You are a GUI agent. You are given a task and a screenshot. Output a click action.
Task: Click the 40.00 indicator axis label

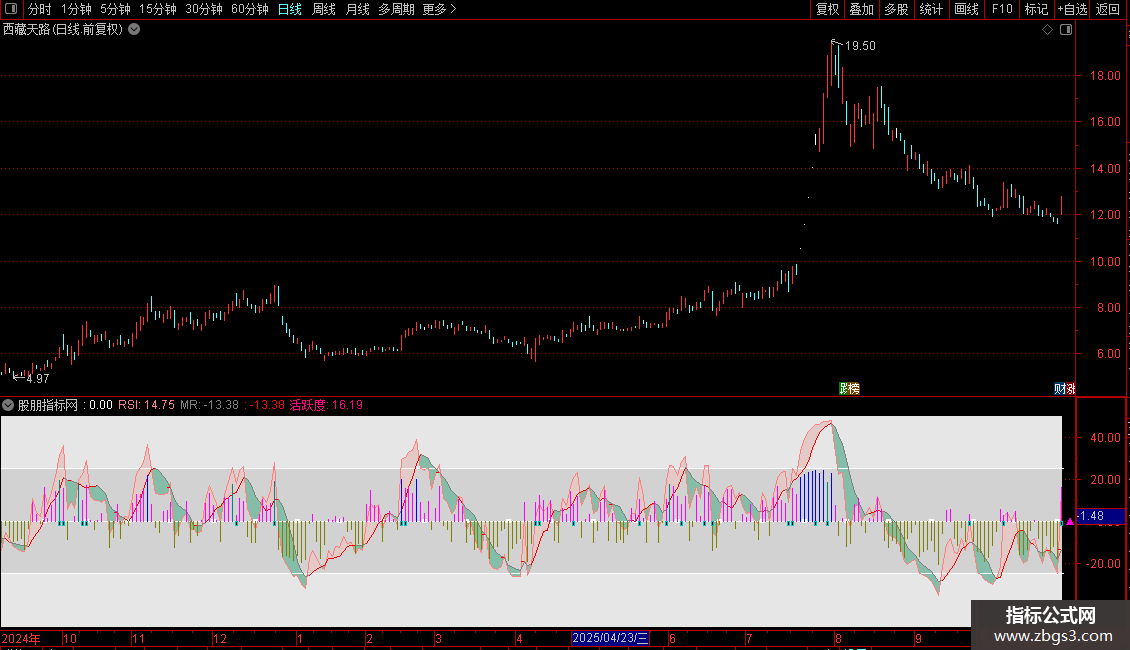click(1105, 437)
